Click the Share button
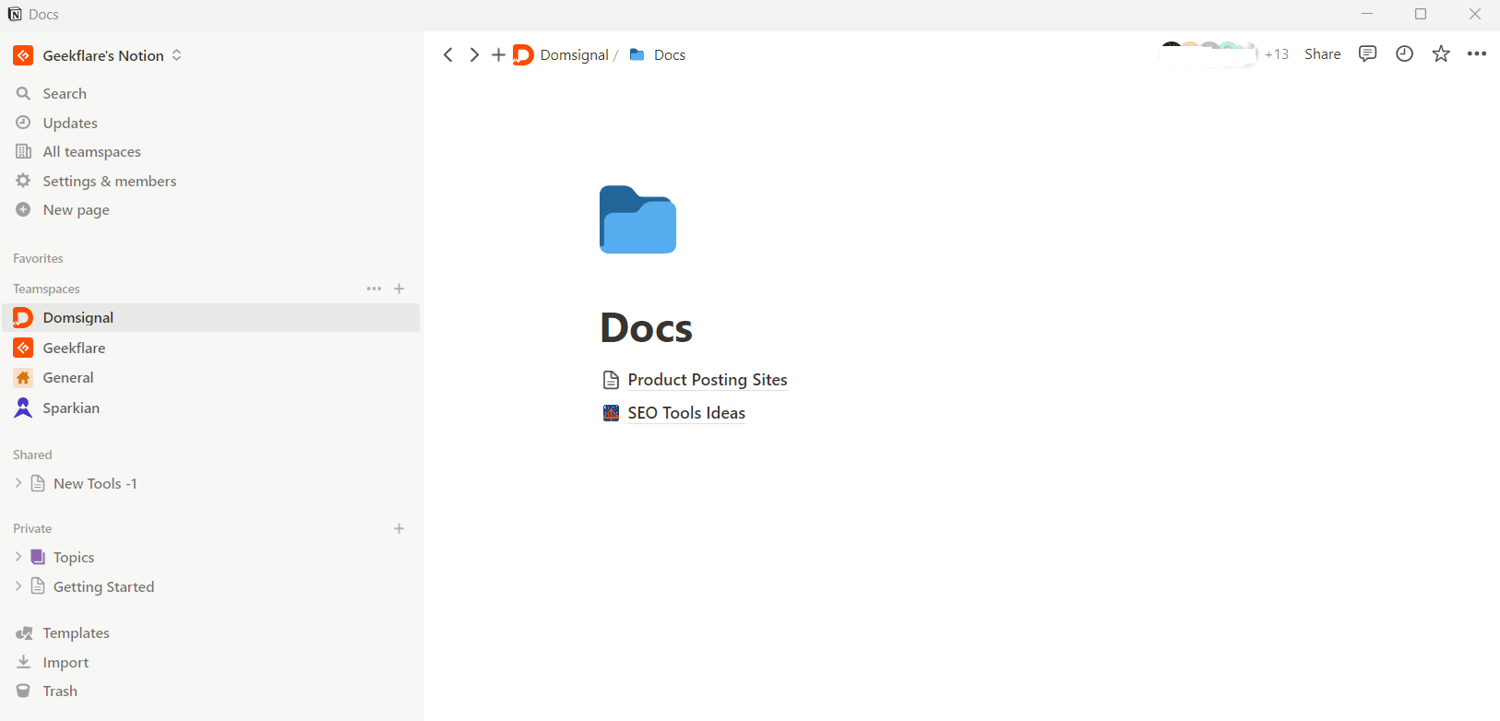Viewport: 1500px width, 721px height. point(1322,54)
